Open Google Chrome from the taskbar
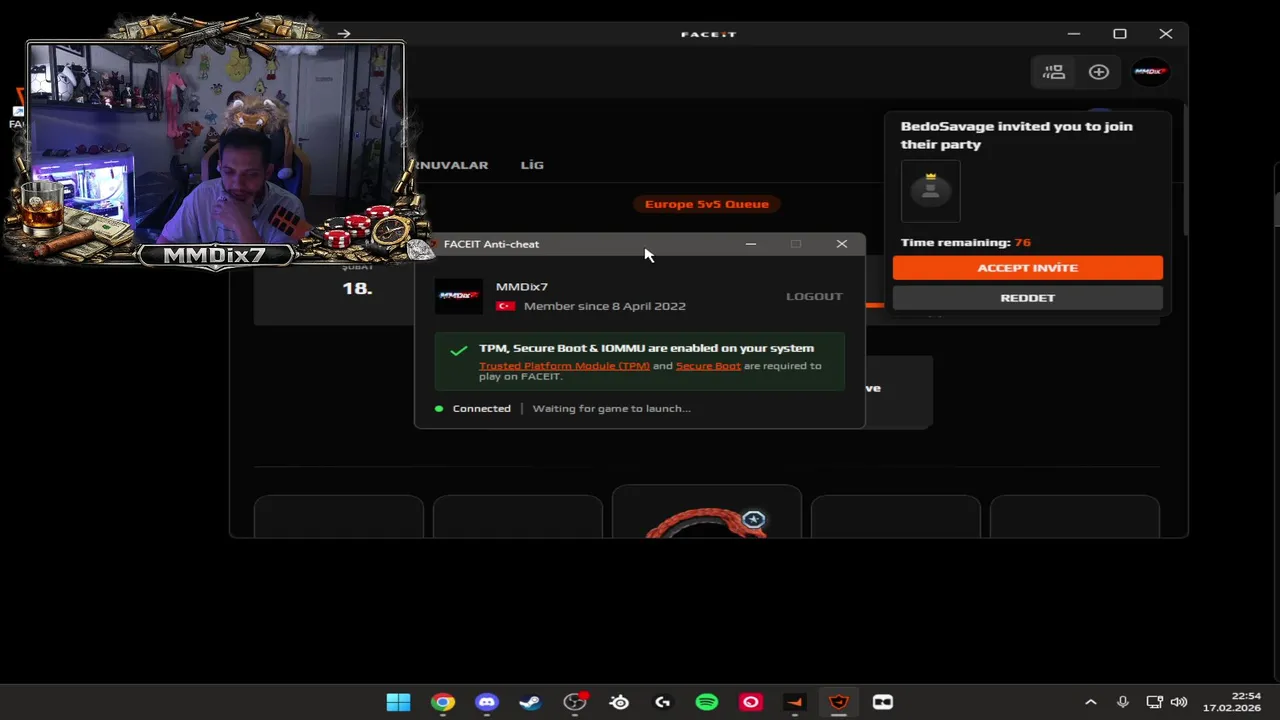The height and width of the screenshot is (720, 1280). [442, 702]
